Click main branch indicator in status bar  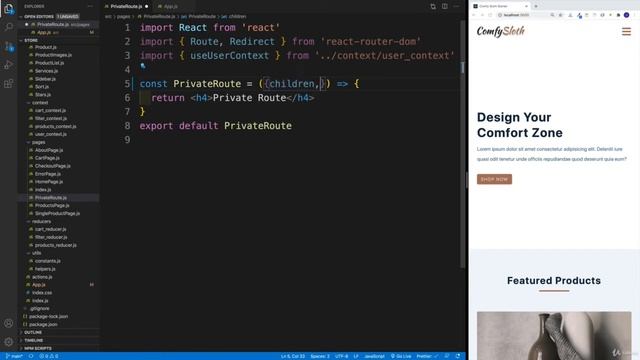[14, 356]
